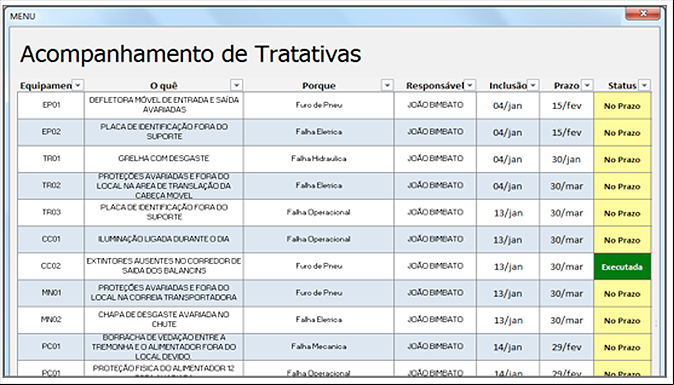The width and height of the screenshot is (674, 385).
Task: Select 15/fev deadline in EP01 row
Action: pos(567,106)
